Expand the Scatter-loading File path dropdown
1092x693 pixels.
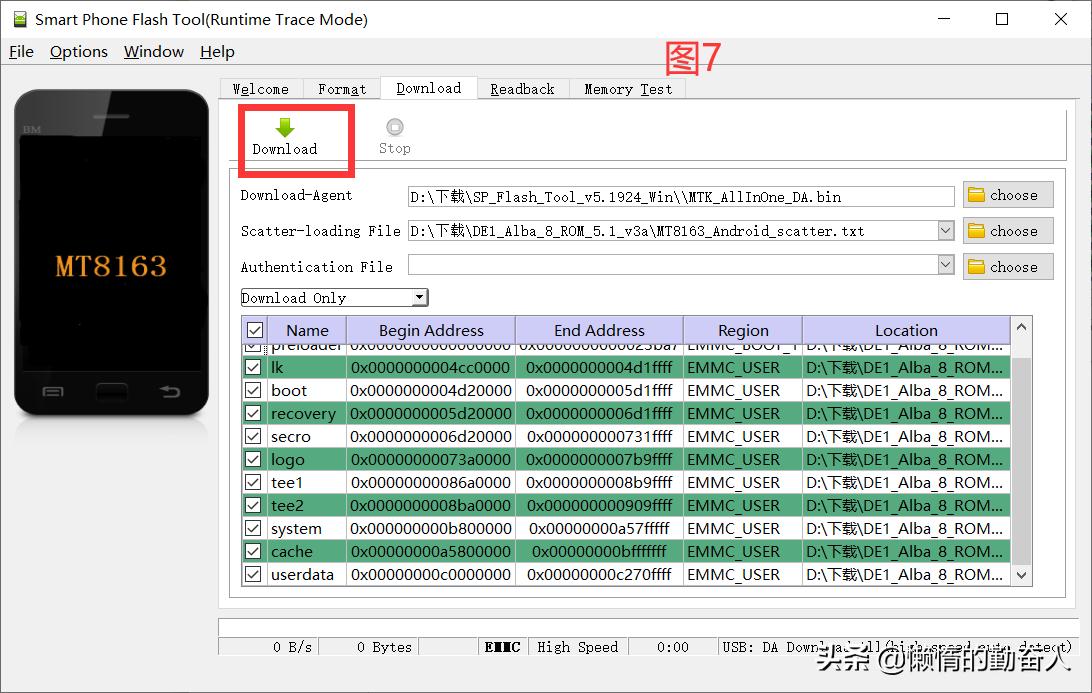pos(946,231)
